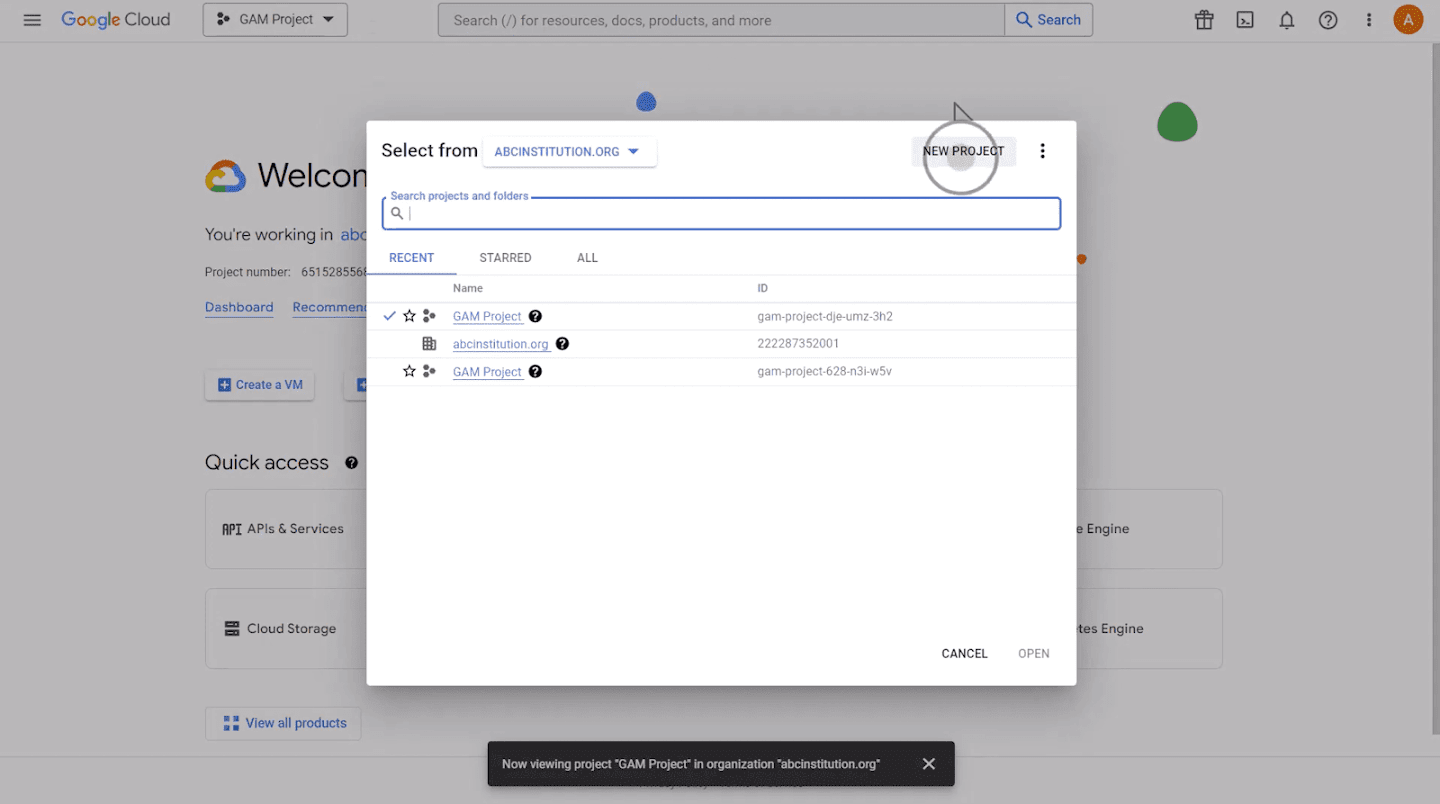Open the APIs & Services card
Viewport: 1440px width, 804px height.
(x=286, y=529)
